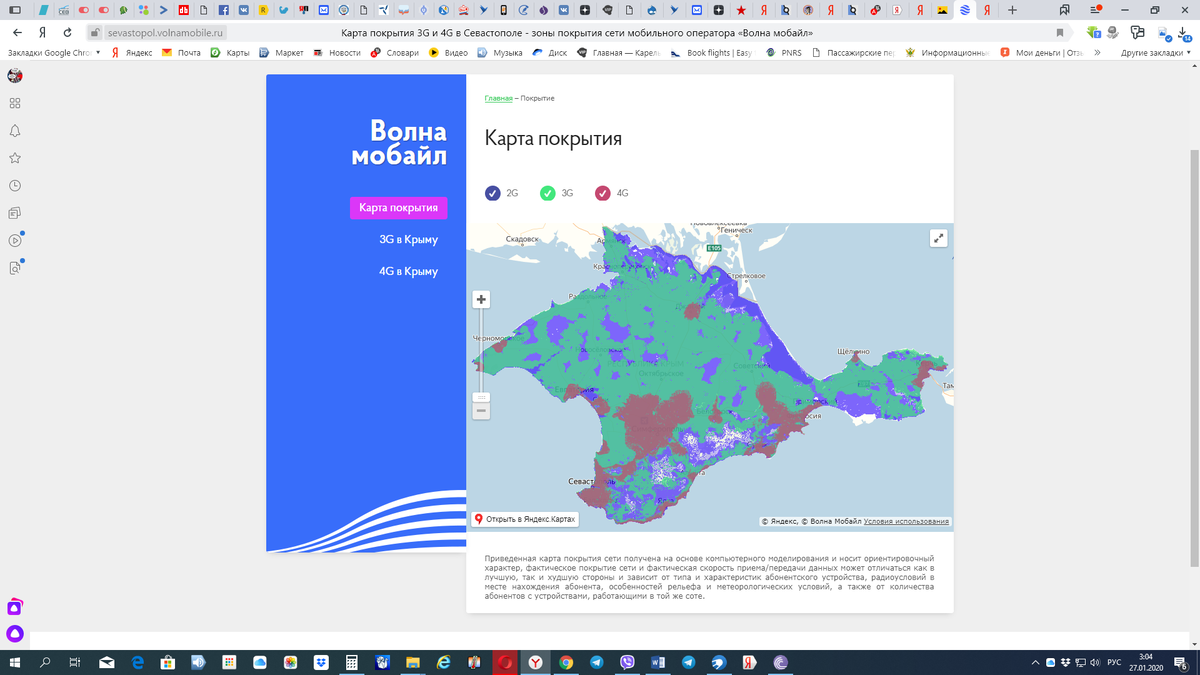This screenshot has width=1200, height=675.
Task: Reload the current page
Action: [68, 33]
